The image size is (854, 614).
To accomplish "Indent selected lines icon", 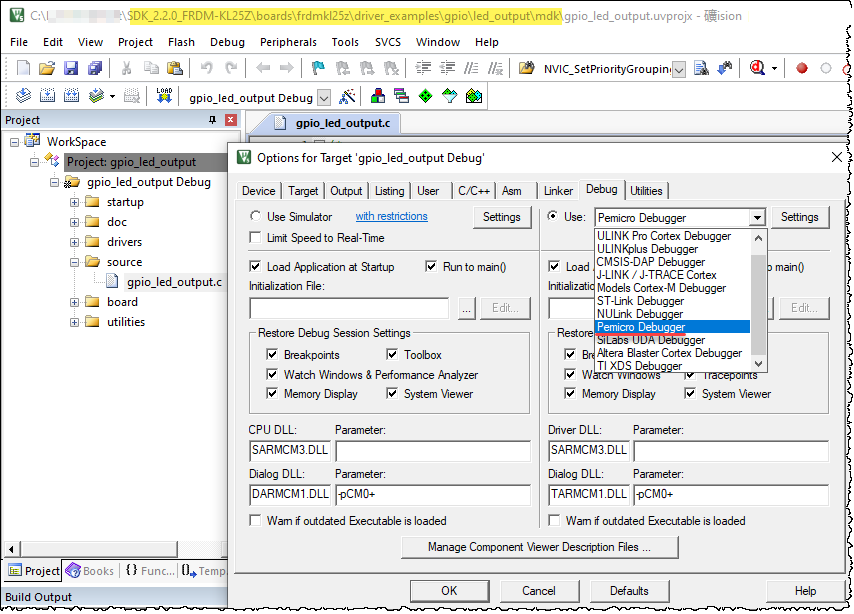I will click(423, 68).
